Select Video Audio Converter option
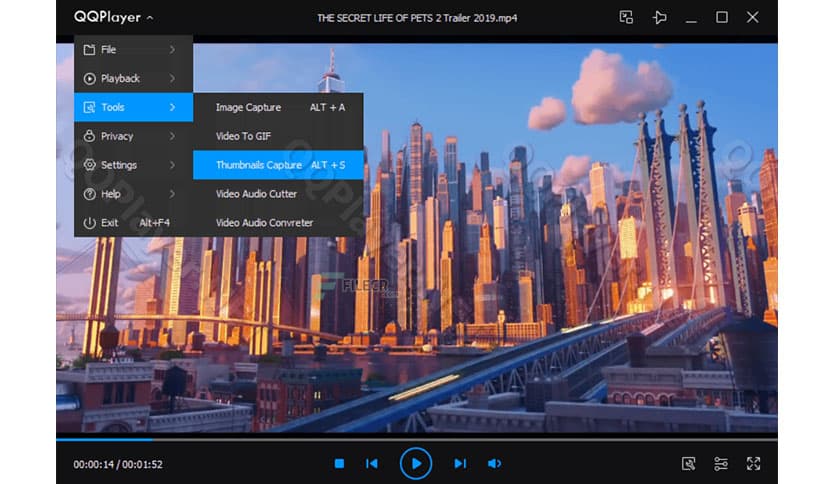This screenshot has height=484, width=836. coord(278,222)
